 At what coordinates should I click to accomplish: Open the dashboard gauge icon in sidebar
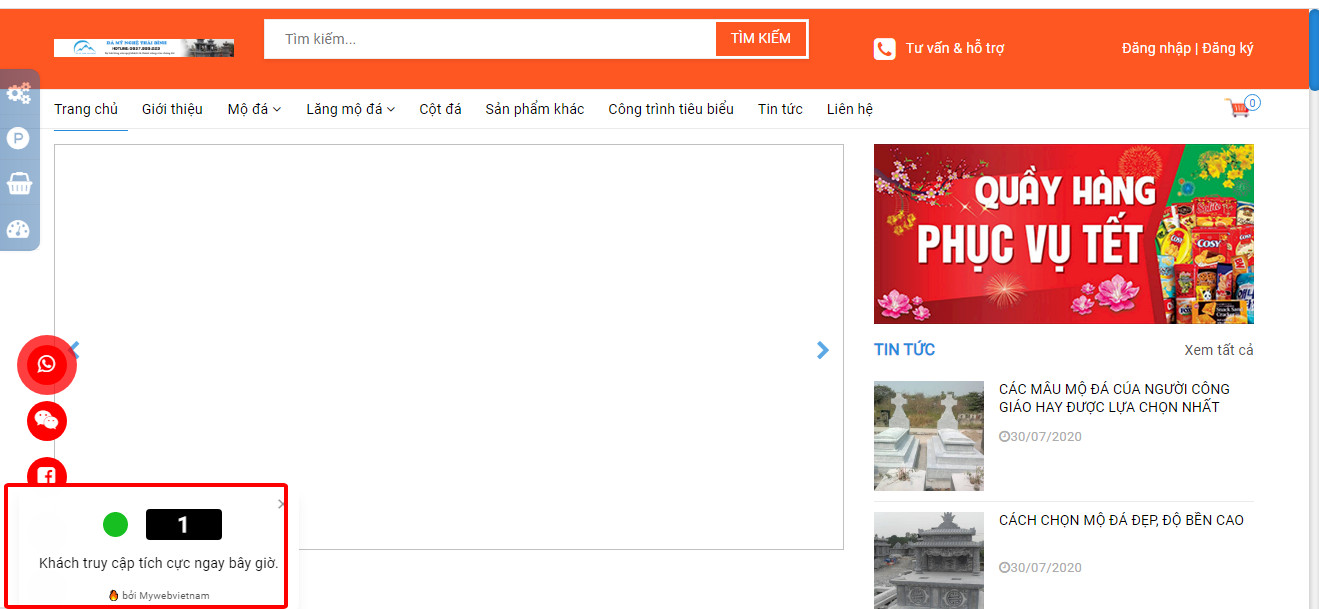[x=18, y=229]
